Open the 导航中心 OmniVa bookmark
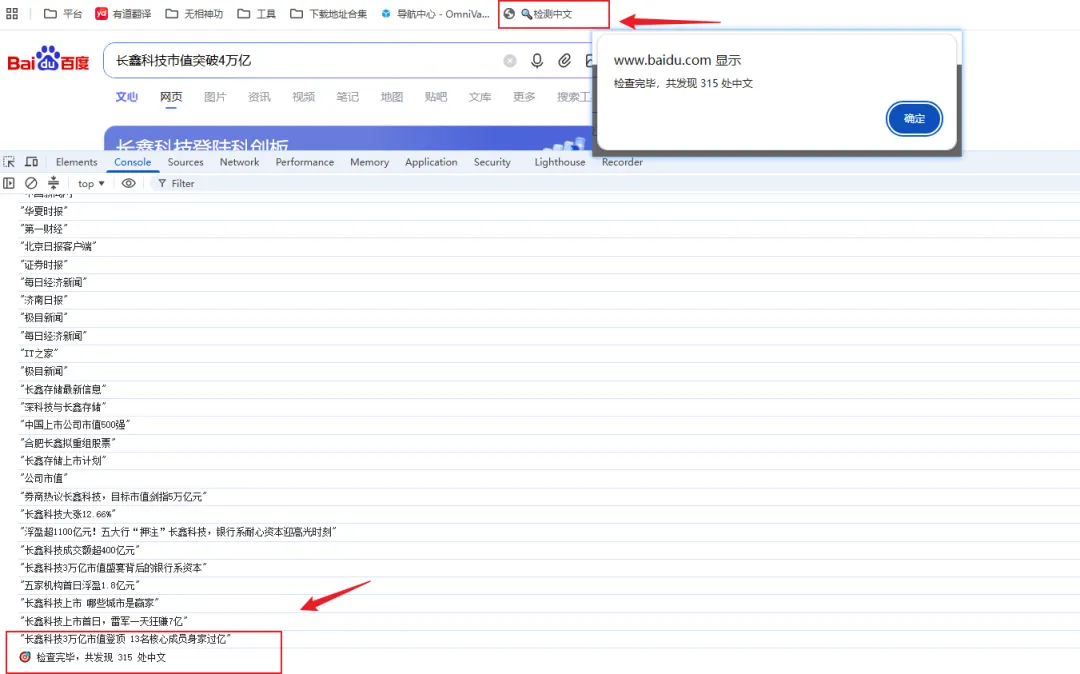 pos(435,14)
